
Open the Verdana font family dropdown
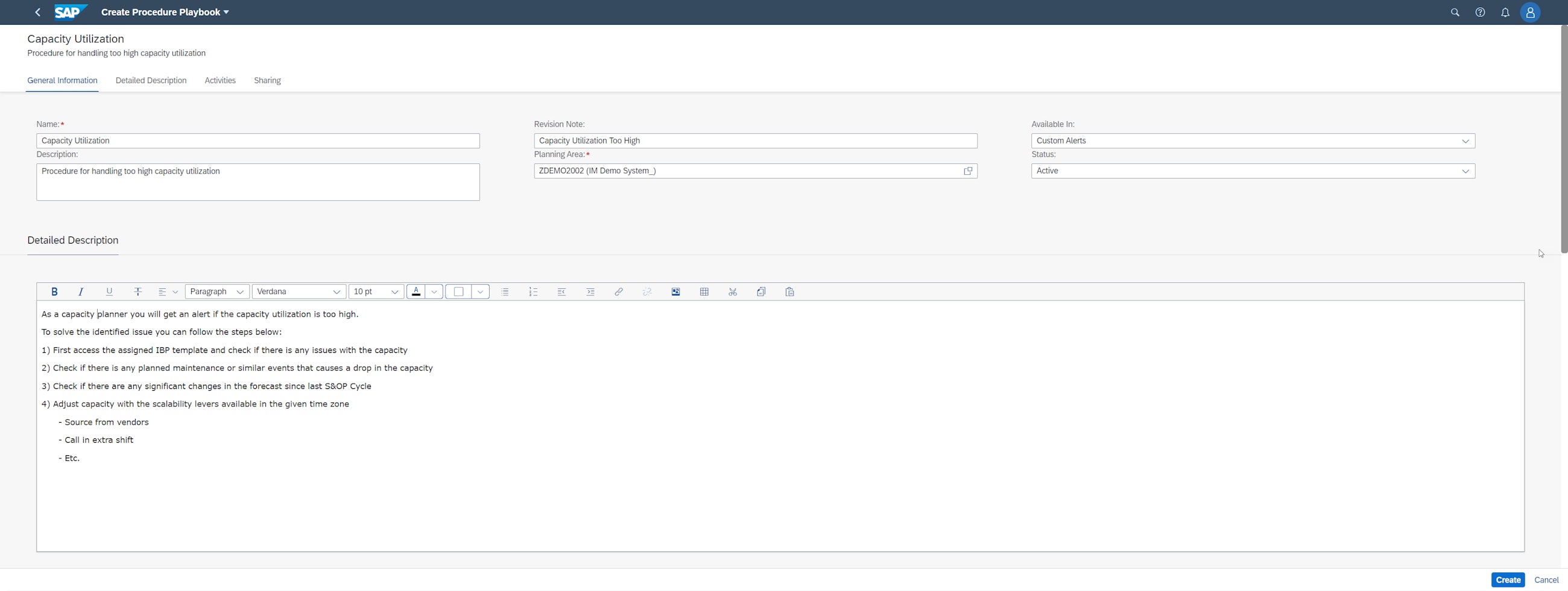[299, 291]
